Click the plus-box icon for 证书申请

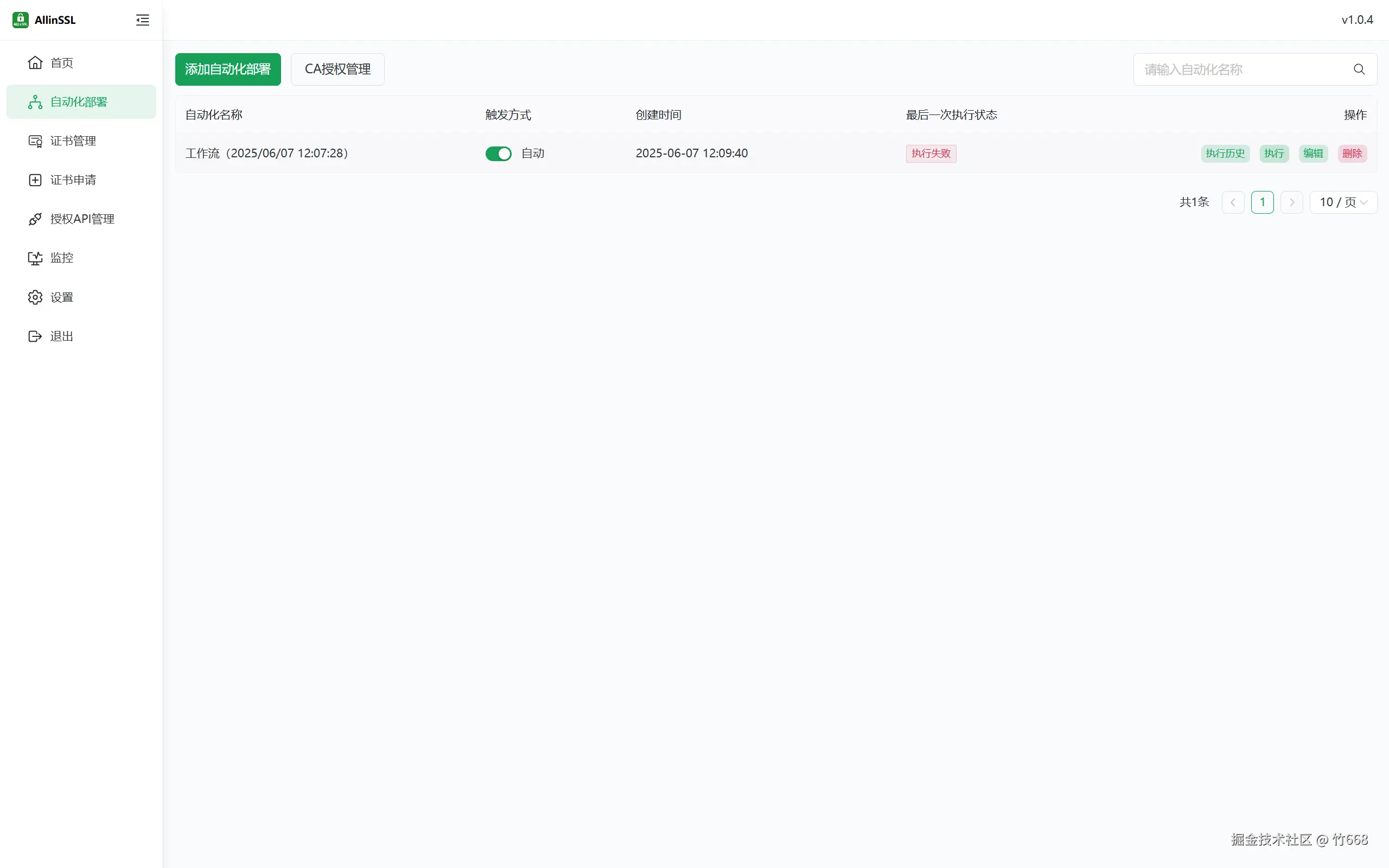click(x=35, y=180)
